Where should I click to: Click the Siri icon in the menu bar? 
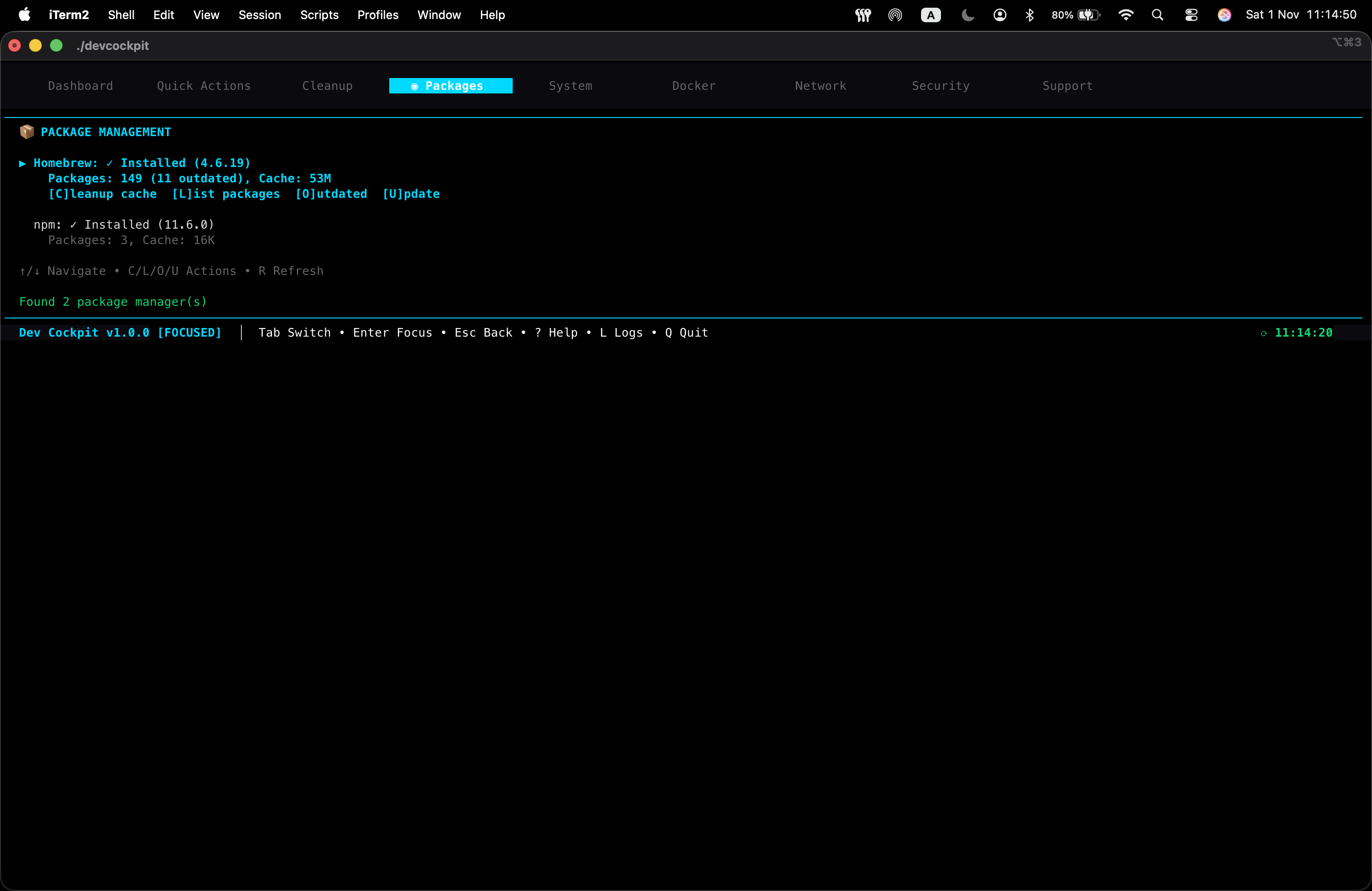[x=1225, y=15]
